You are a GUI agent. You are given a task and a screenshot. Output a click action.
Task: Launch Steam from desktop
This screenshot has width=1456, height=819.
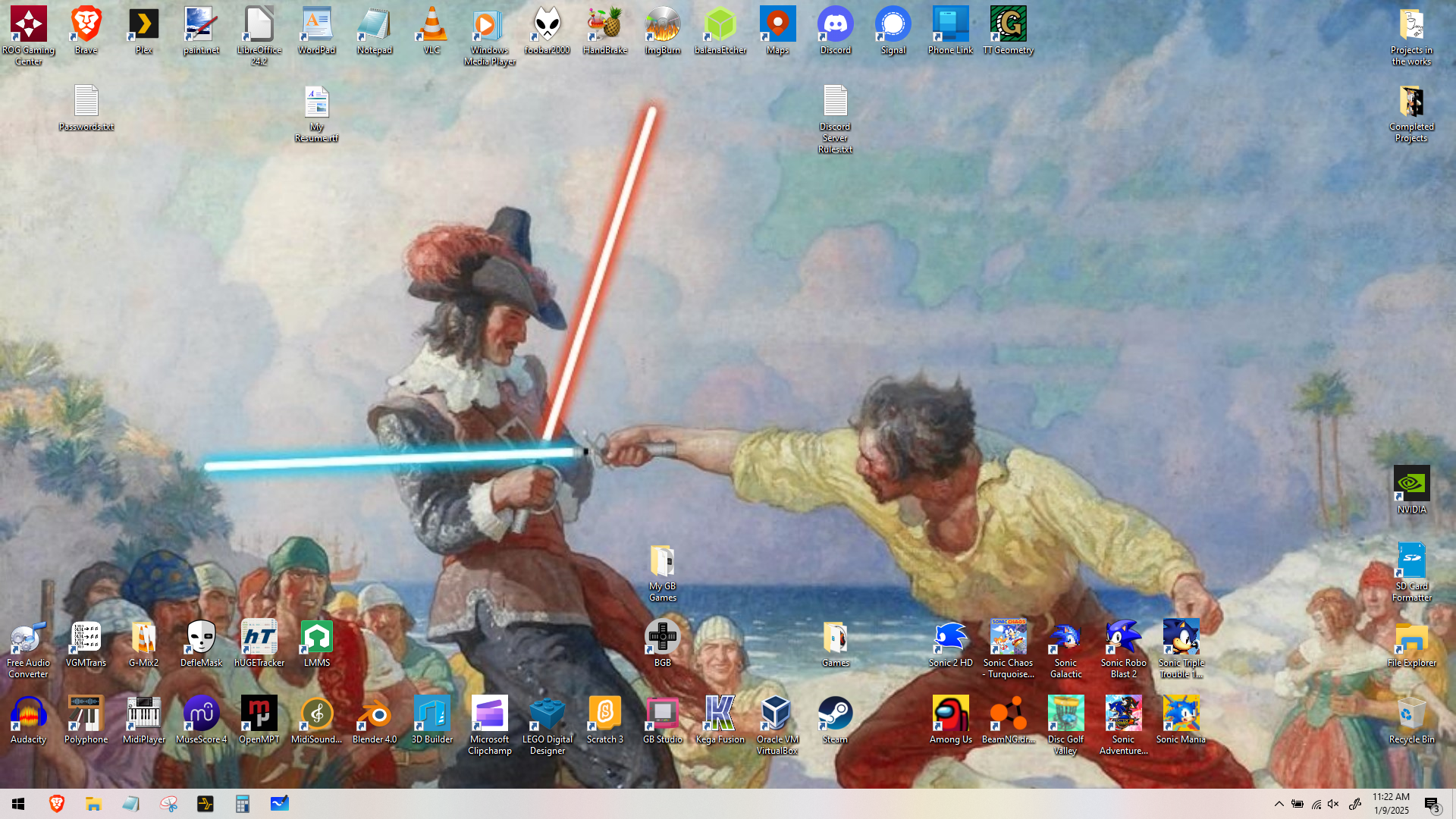coord(835,720)
